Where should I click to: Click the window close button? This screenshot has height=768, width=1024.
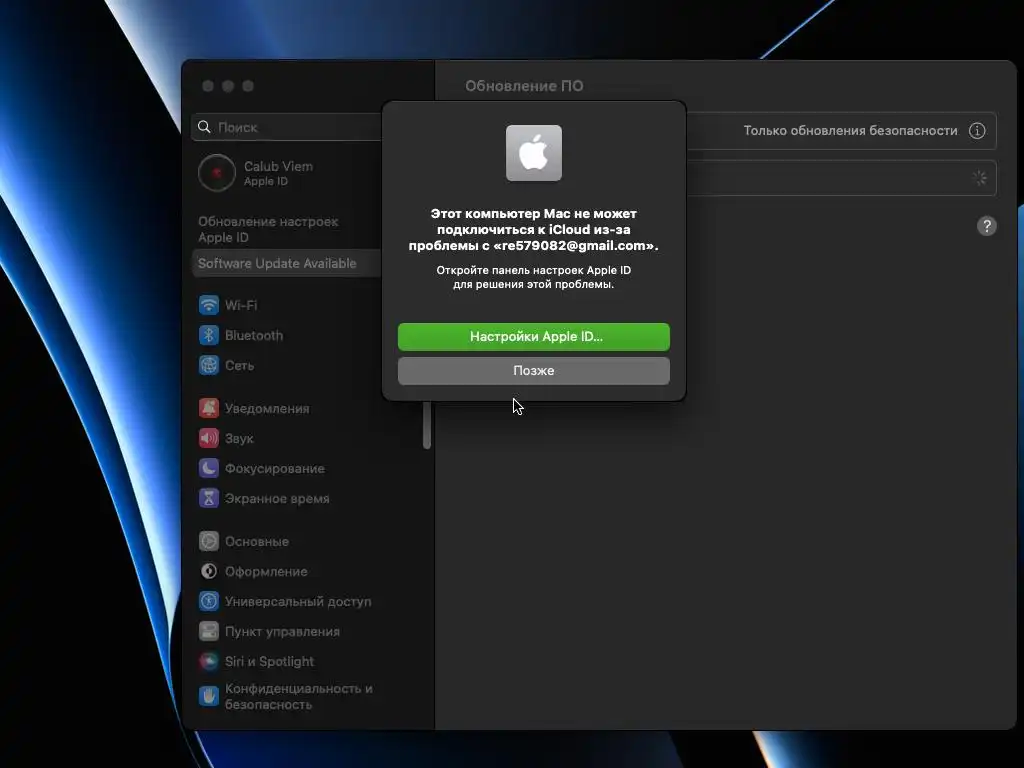[208, 86]
